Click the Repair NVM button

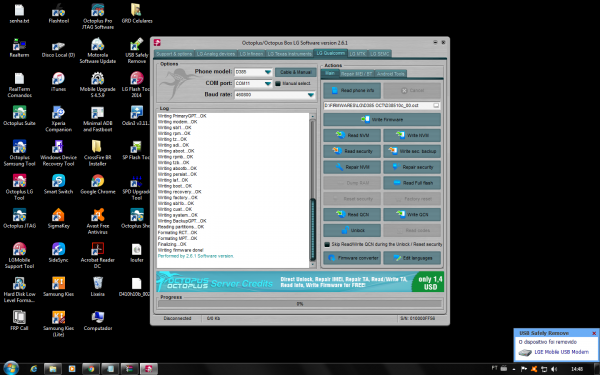point(352,167)
